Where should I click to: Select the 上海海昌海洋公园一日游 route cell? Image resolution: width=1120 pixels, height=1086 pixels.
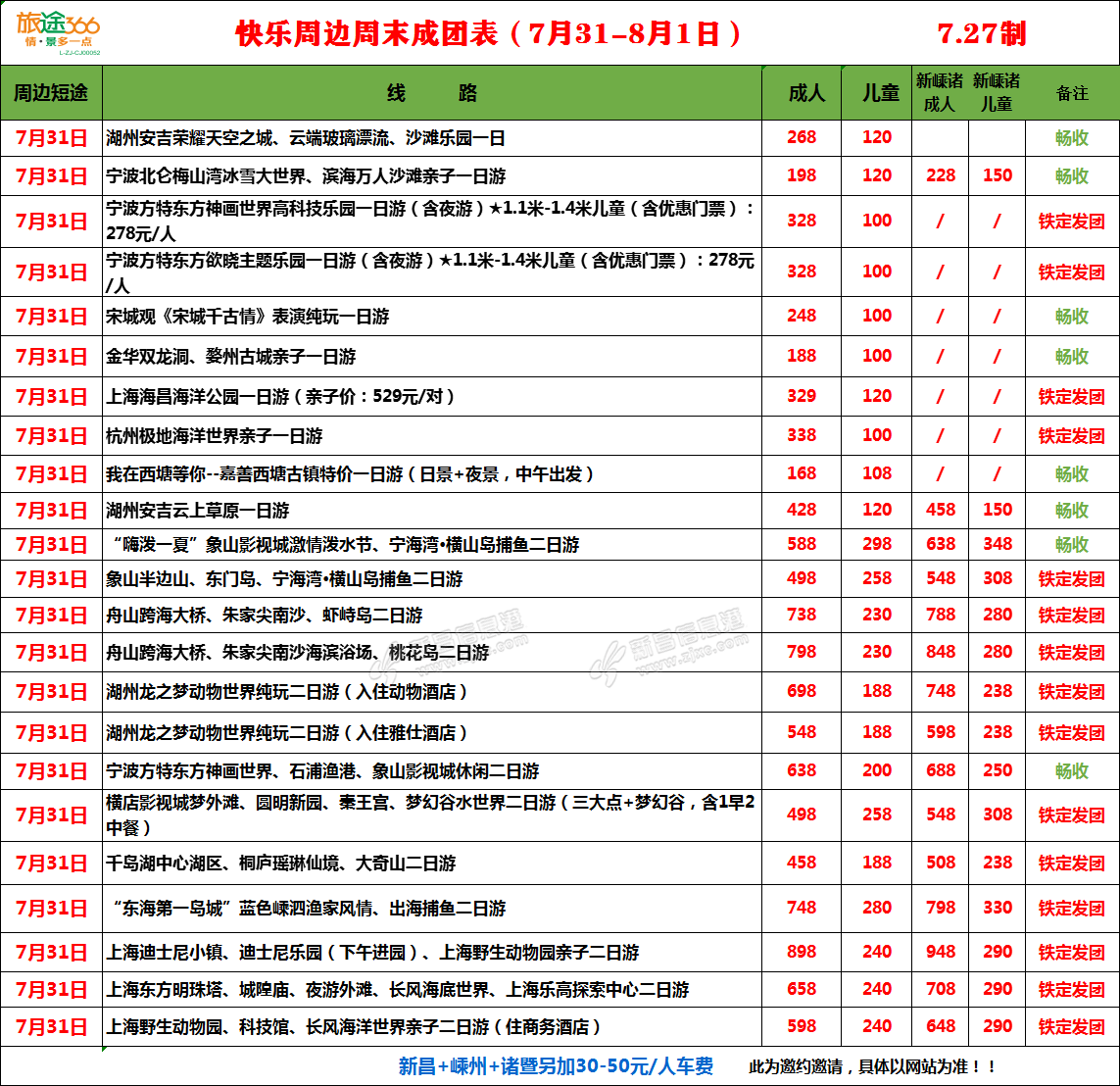point(280,397)
